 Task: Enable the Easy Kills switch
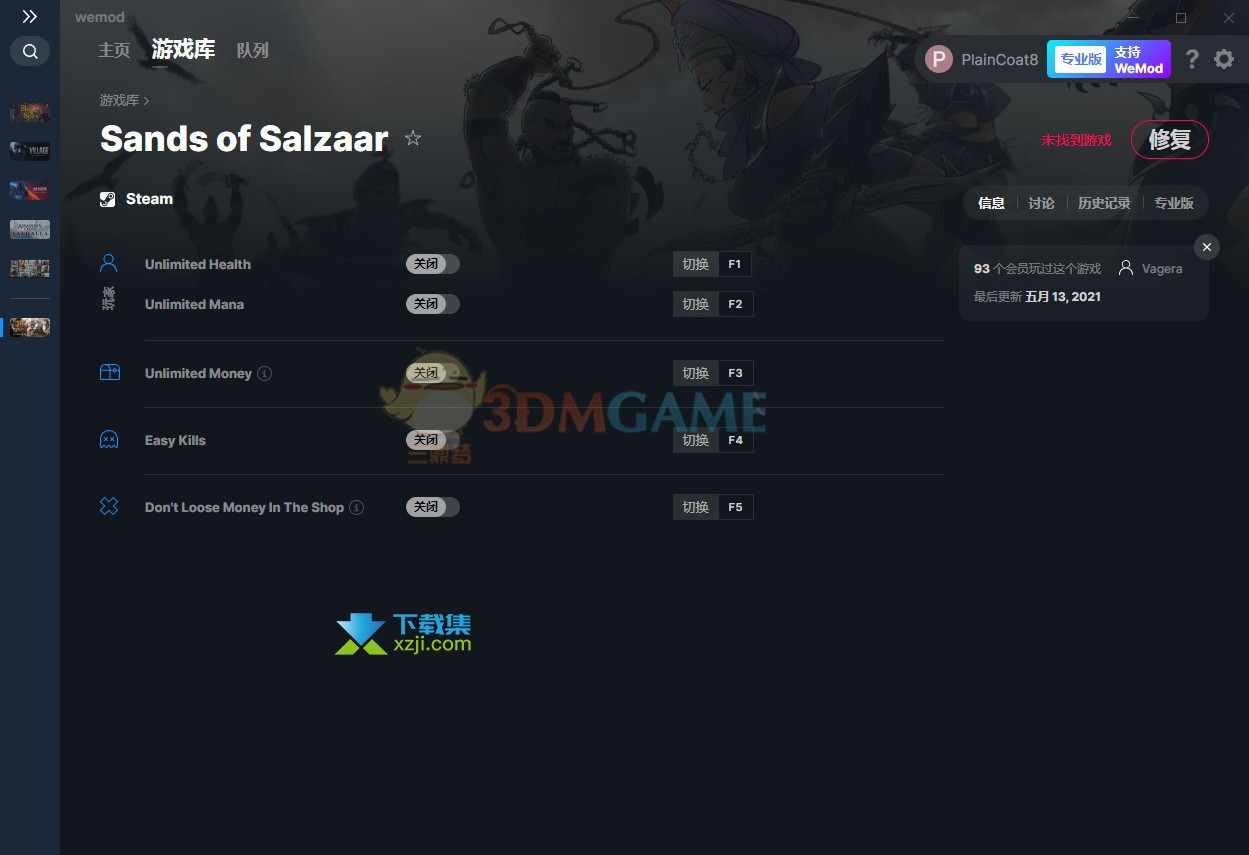point(433,440)
